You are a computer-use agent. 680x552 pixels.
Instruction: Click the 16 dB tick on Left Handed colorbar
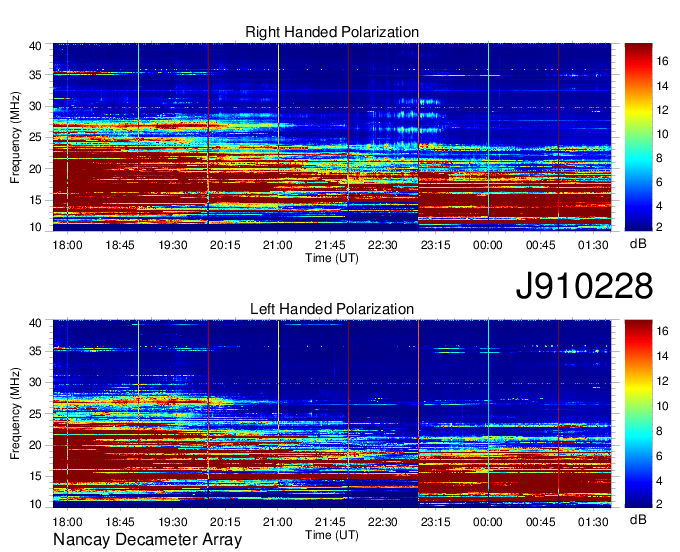pos(662,331)
